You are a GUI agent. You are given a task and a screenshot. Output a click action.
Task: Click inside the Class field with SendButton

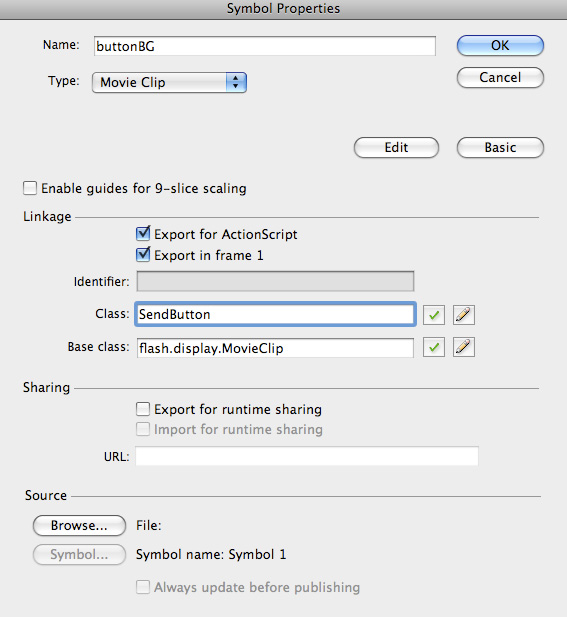[x=275, y=314]
